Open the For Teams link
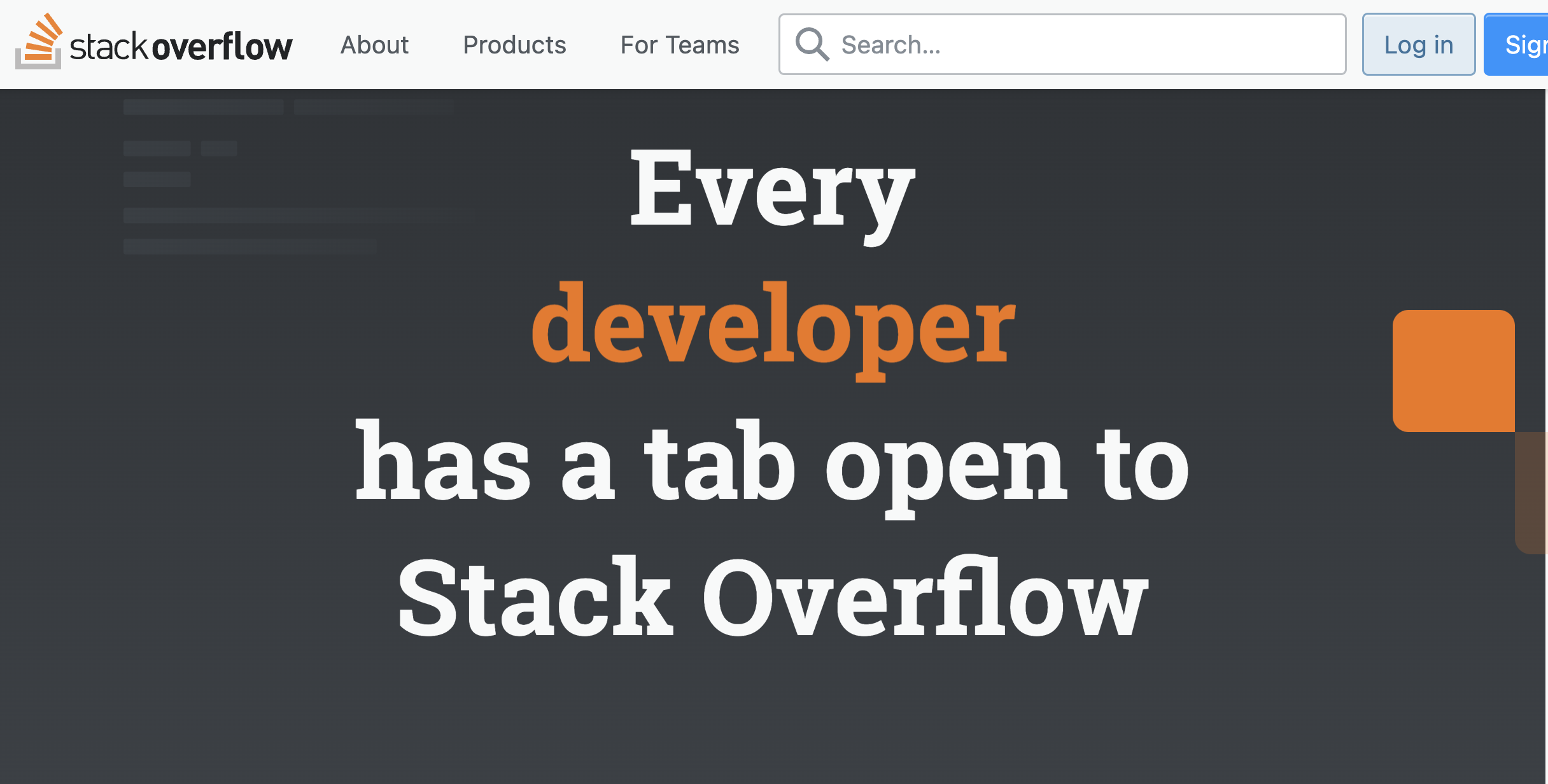Viewport: 1548px width, 784px height. pos(680,45)
